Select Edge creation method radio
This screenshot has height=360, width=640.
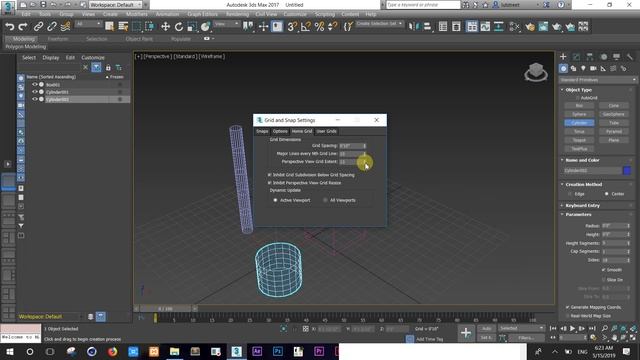coord(570,194)
